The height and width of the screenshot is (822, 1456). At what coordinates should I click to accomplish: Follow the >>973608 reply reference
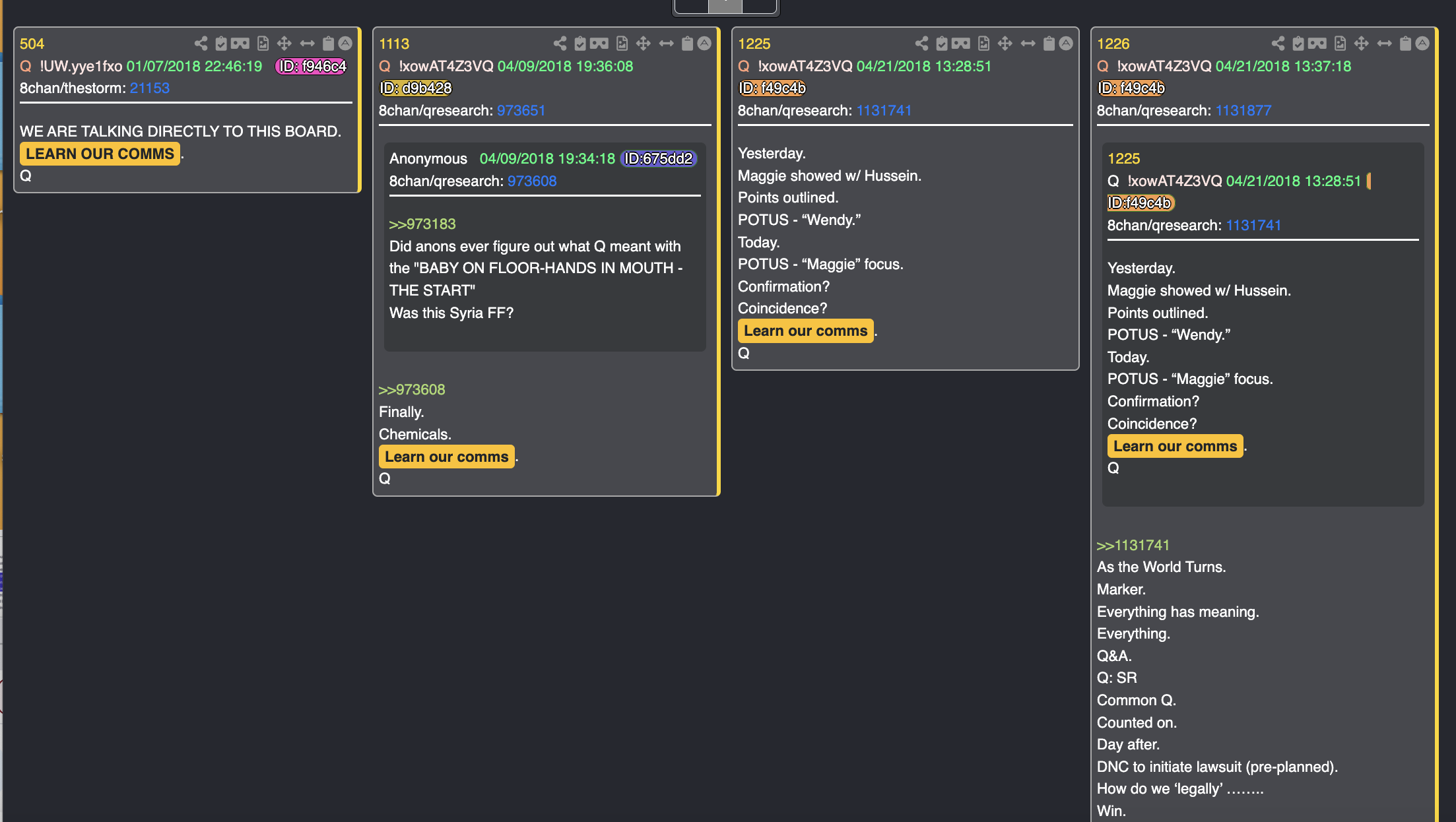(x=412, y=389)
